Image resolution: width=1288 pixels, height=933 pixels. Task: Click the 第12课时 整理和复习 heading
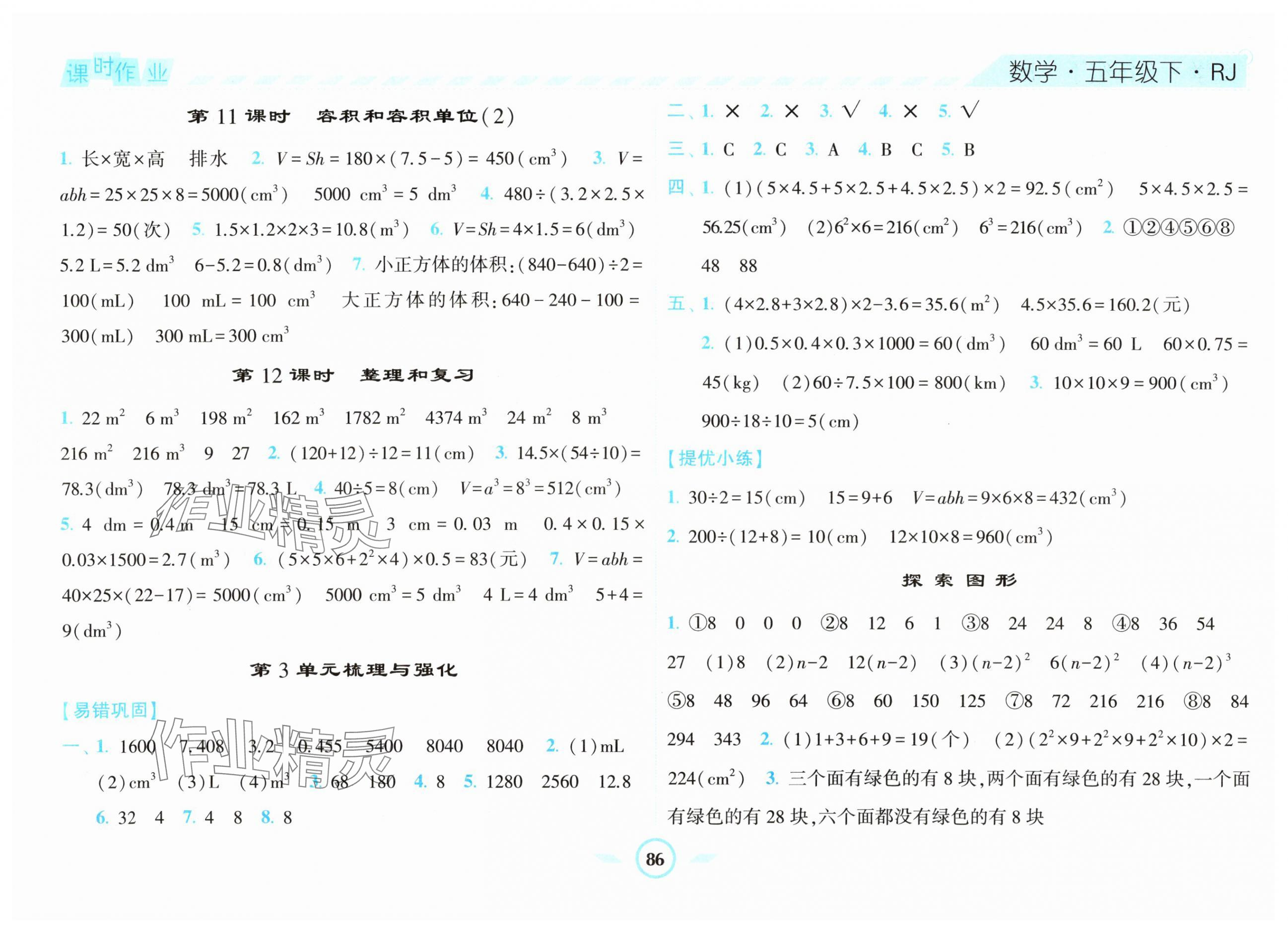353,375
